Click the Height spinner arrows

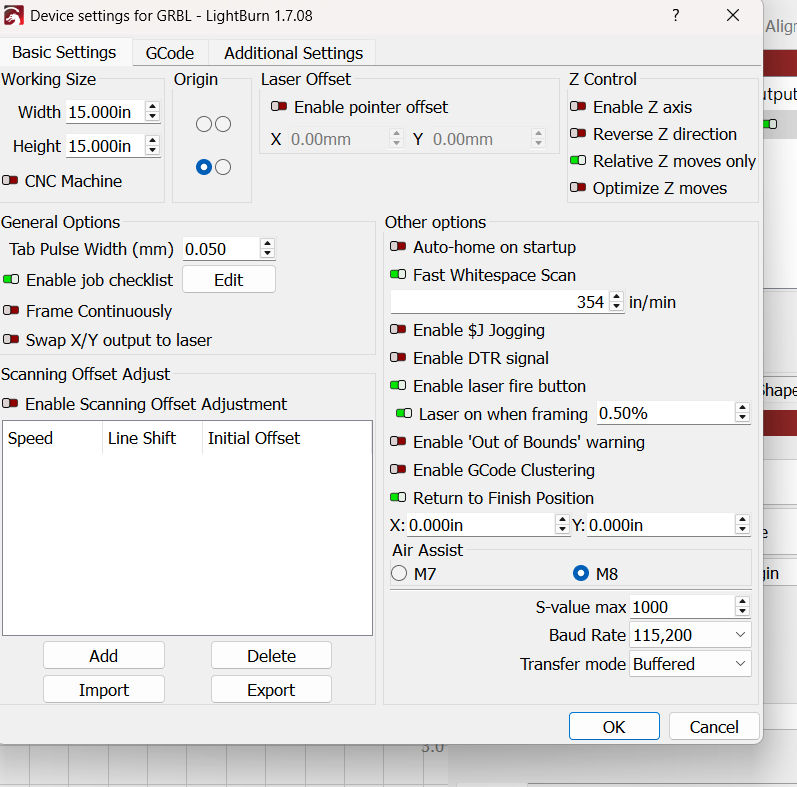coord(152,145)
